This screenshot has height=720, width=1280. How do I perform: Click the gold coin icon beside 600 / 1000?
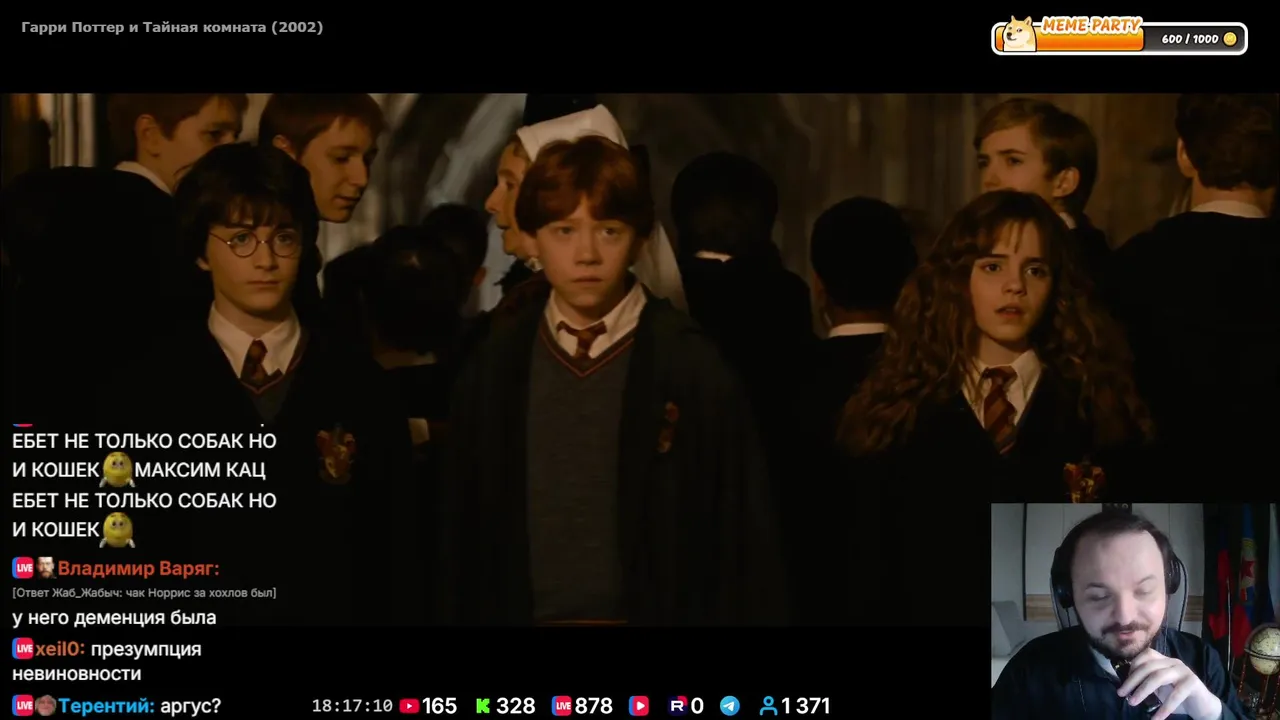pyautogui.click(x=1230, y=39)
